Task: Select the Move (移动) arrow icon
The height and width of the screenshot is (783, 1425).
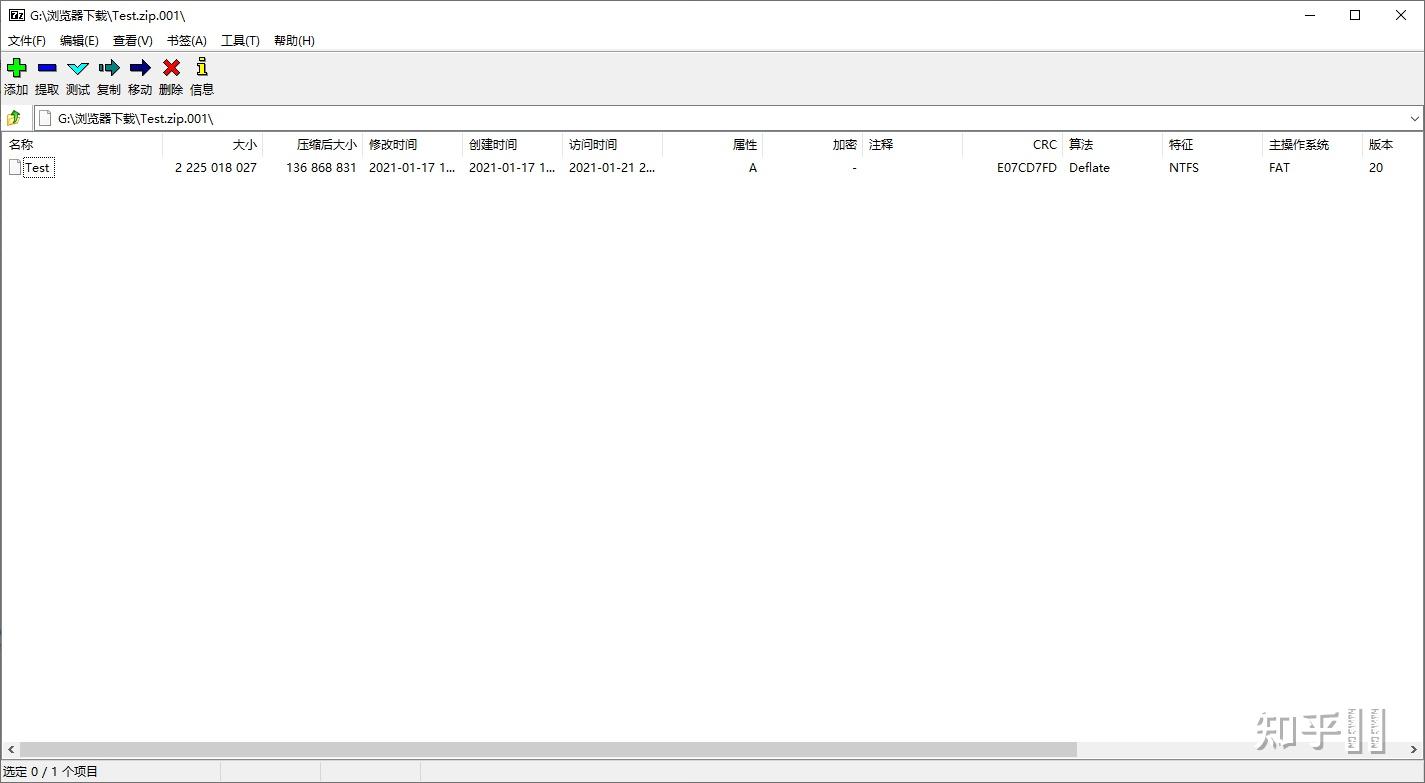Action: [140, 68]
